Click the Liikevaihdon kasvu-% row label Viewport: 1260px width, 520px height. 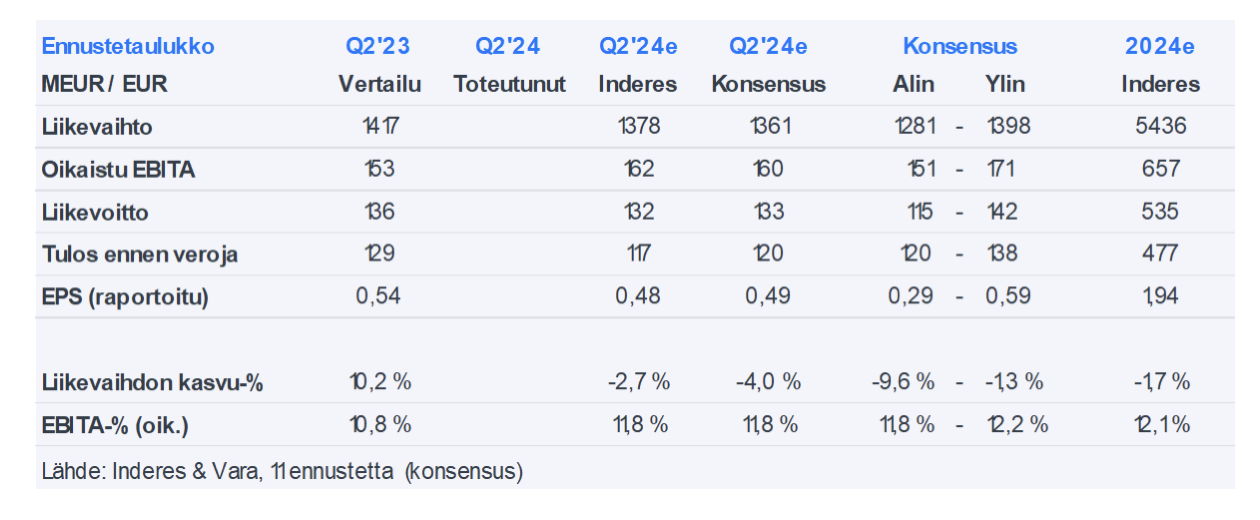(x=152, y=382)
